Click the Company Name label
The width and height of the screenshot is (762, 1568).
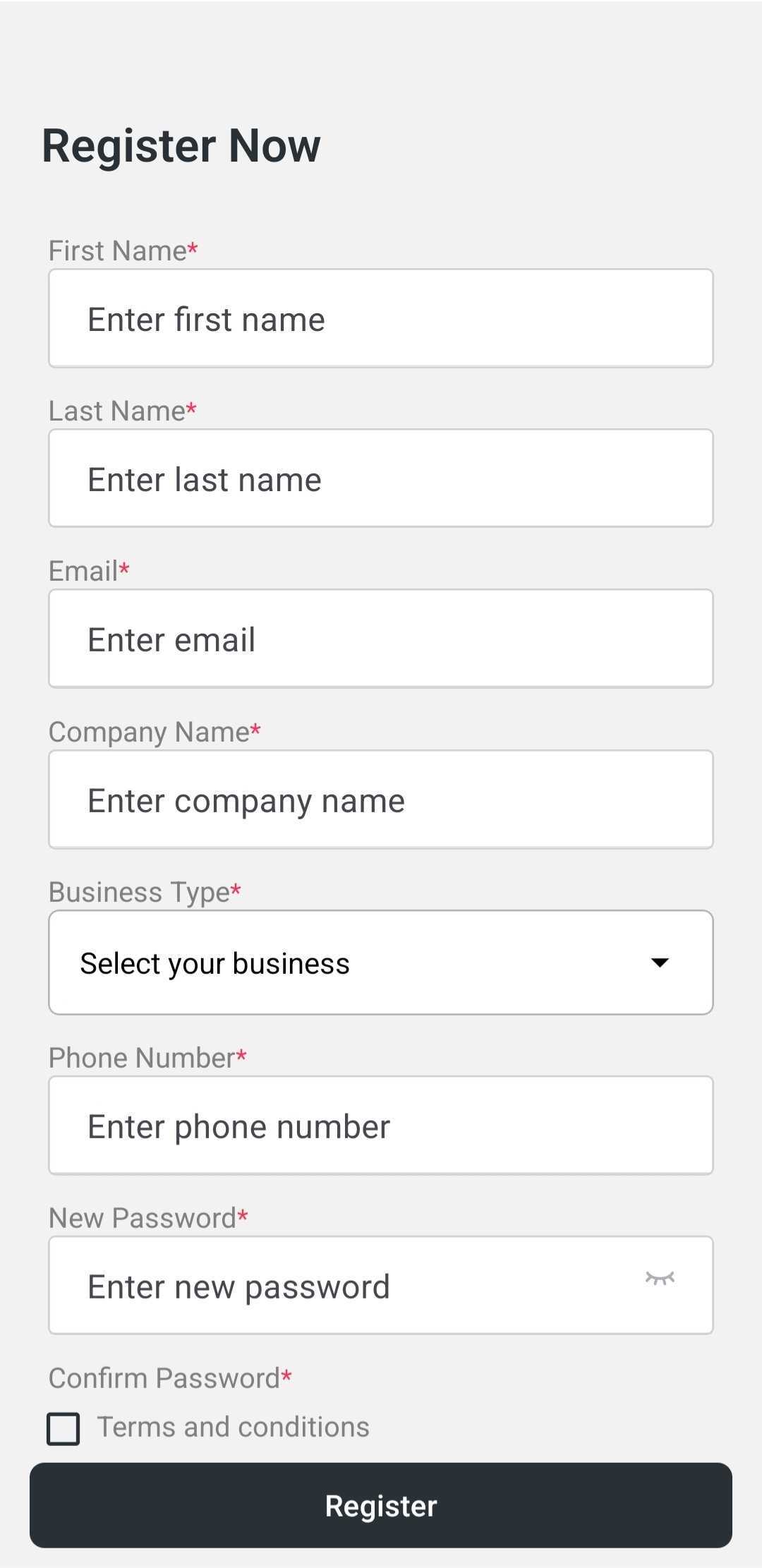pos(155,732)
